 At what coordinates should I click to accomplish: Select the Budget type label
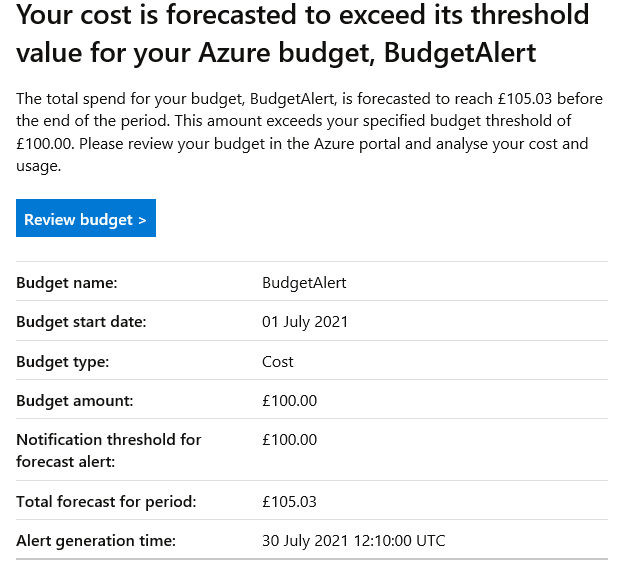pos(63,362)
